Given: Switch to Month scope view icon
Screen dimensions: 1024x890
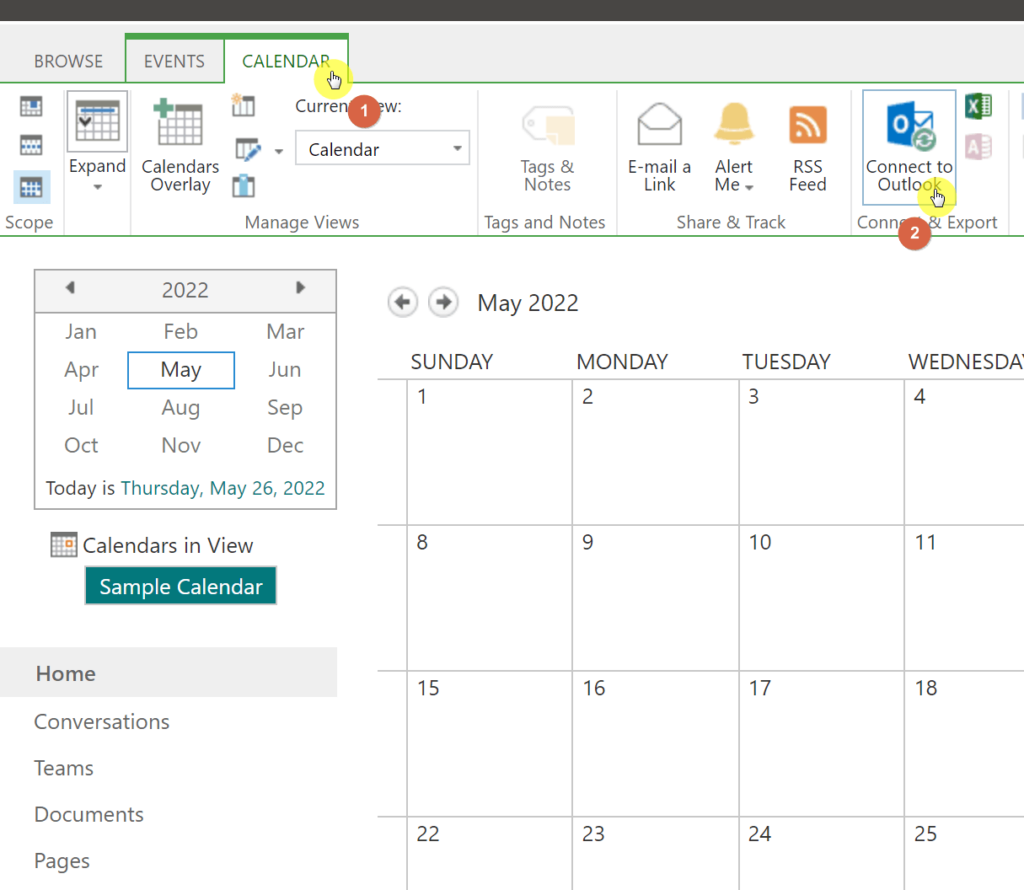Looking at the screenshot, I should click(x=31, y=188).
